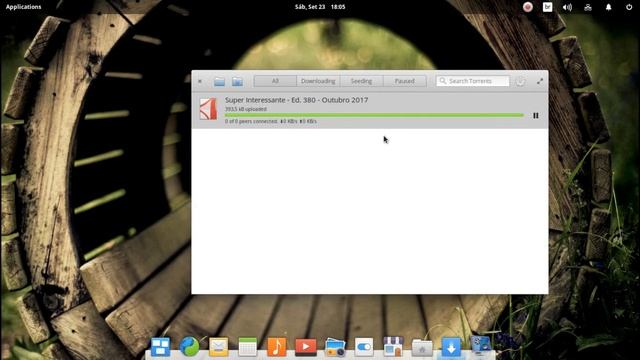
Task: Show All torrents tab
Action: point(275,81)
